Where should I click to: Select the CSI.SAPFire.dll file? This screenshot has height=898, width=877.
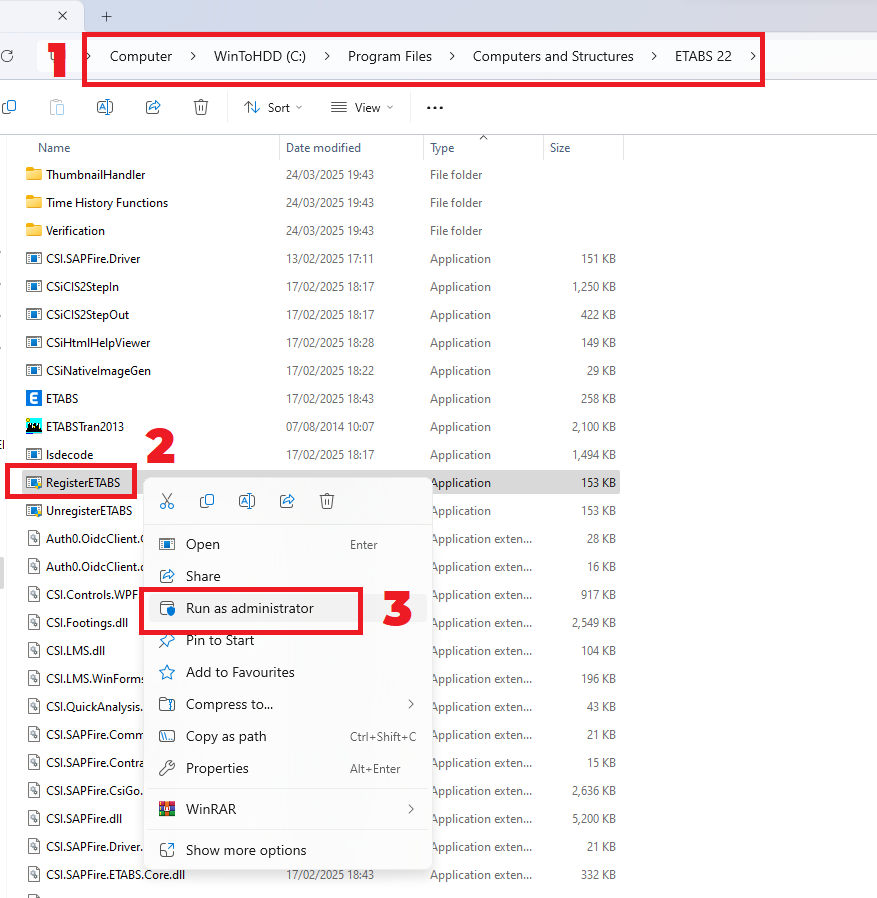[84, 818]
